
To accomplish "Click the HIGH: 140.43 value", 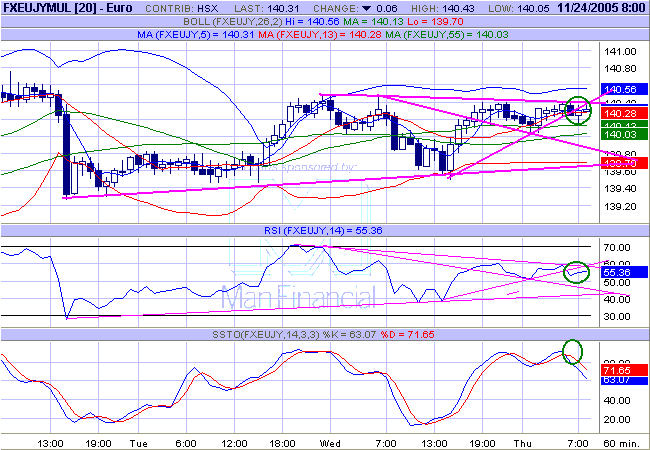I will pos(444,9).
